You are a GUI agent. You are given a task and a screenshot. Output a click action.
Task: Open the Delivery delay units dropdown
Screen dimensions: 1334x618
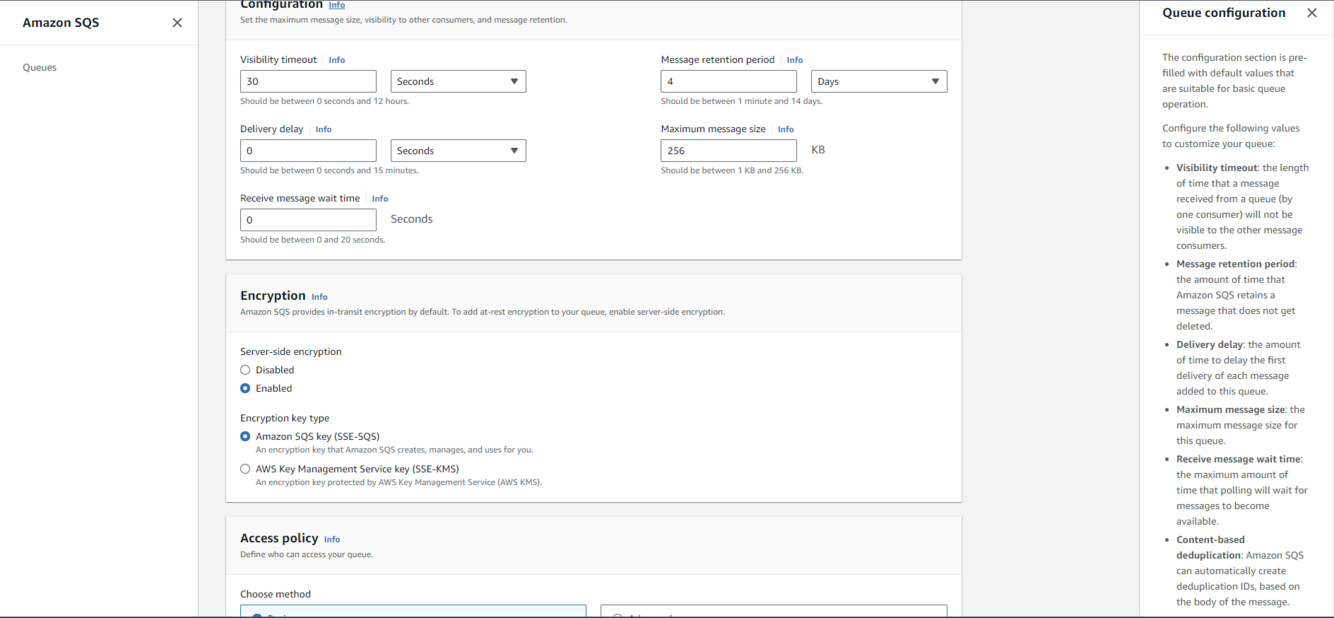458,150
